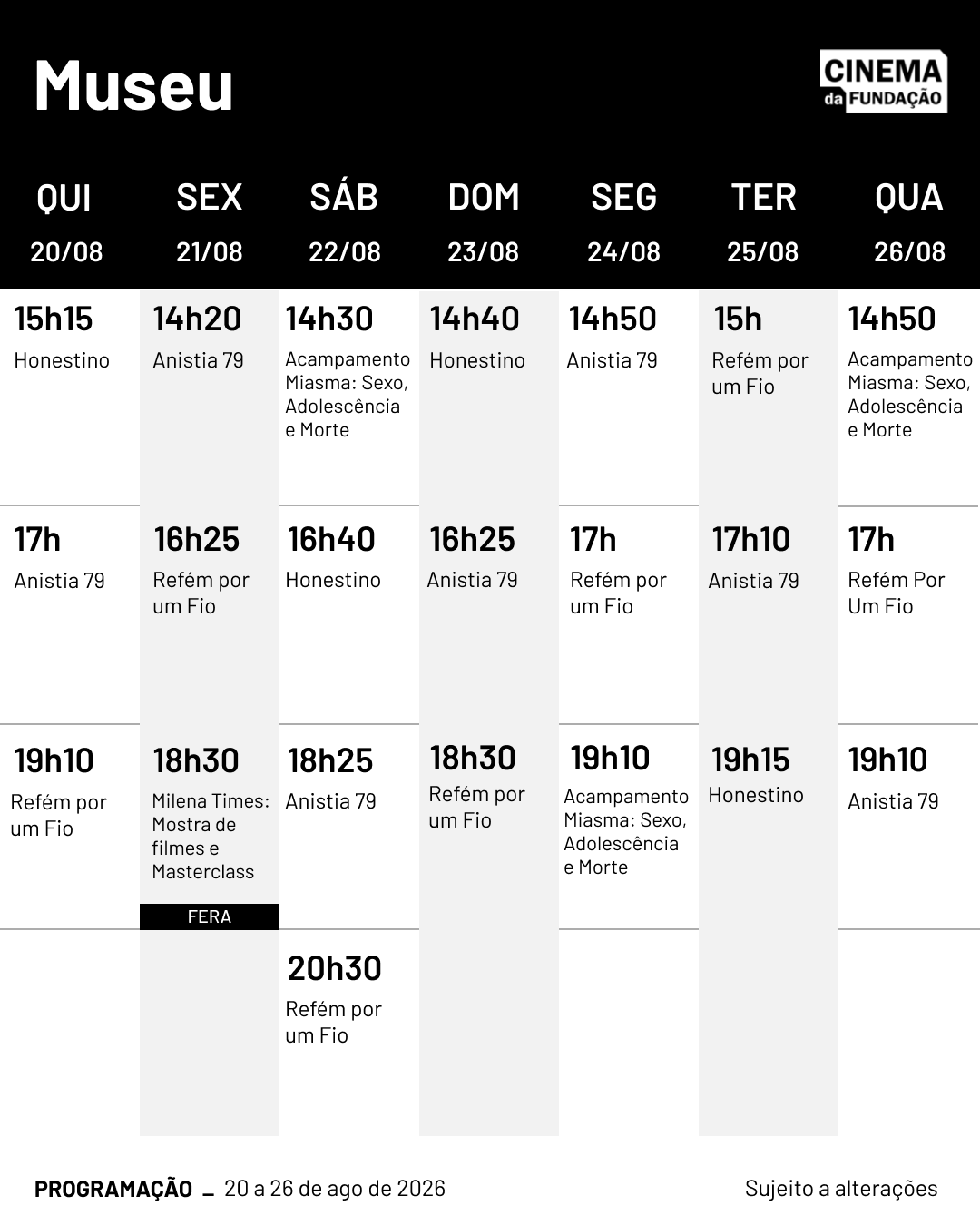
Task: Click the Sujeito a alterações notice
Action: click(841, 1189)
